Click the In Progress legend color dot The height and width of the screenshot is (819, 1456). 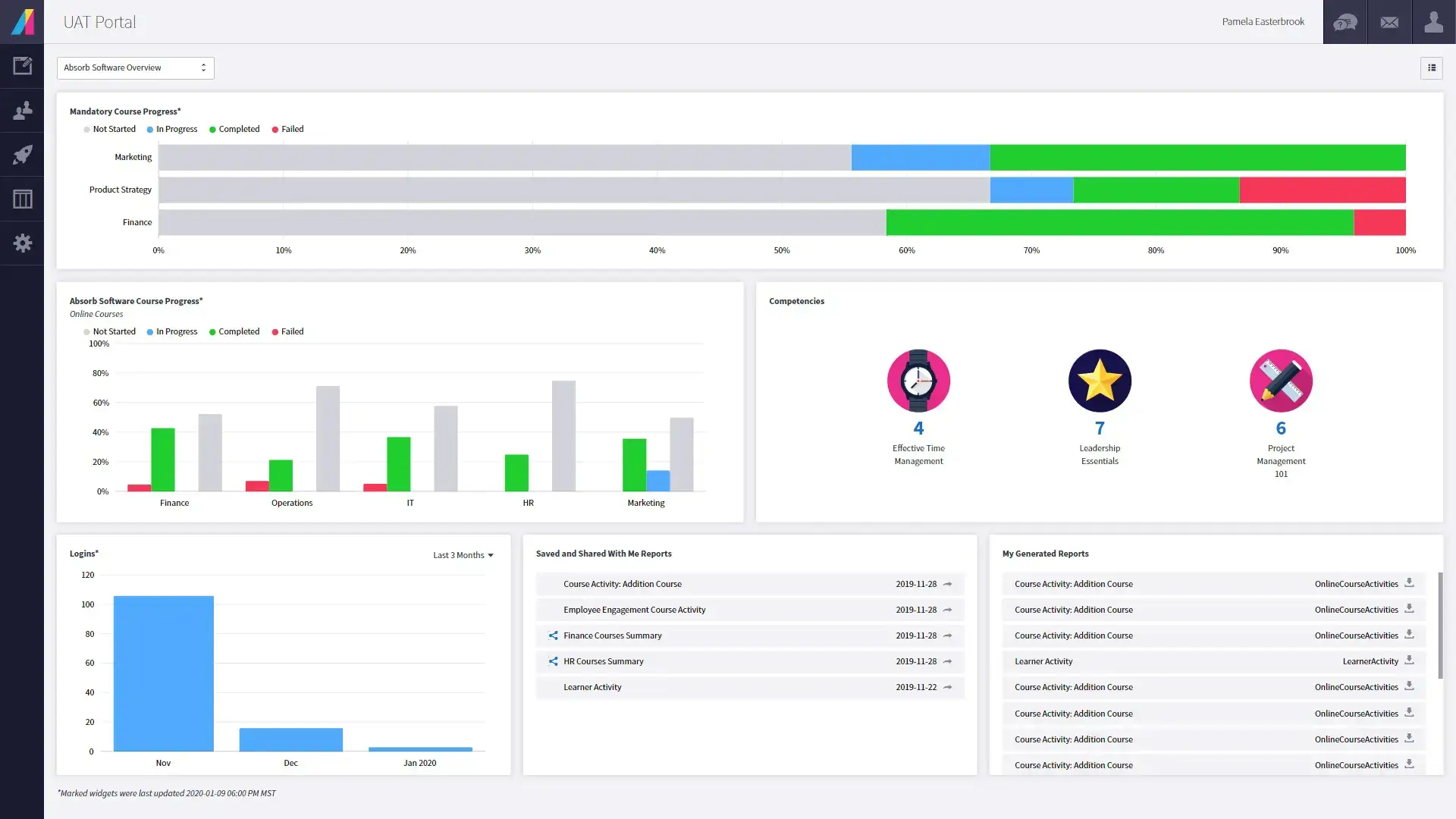[149, 129]
